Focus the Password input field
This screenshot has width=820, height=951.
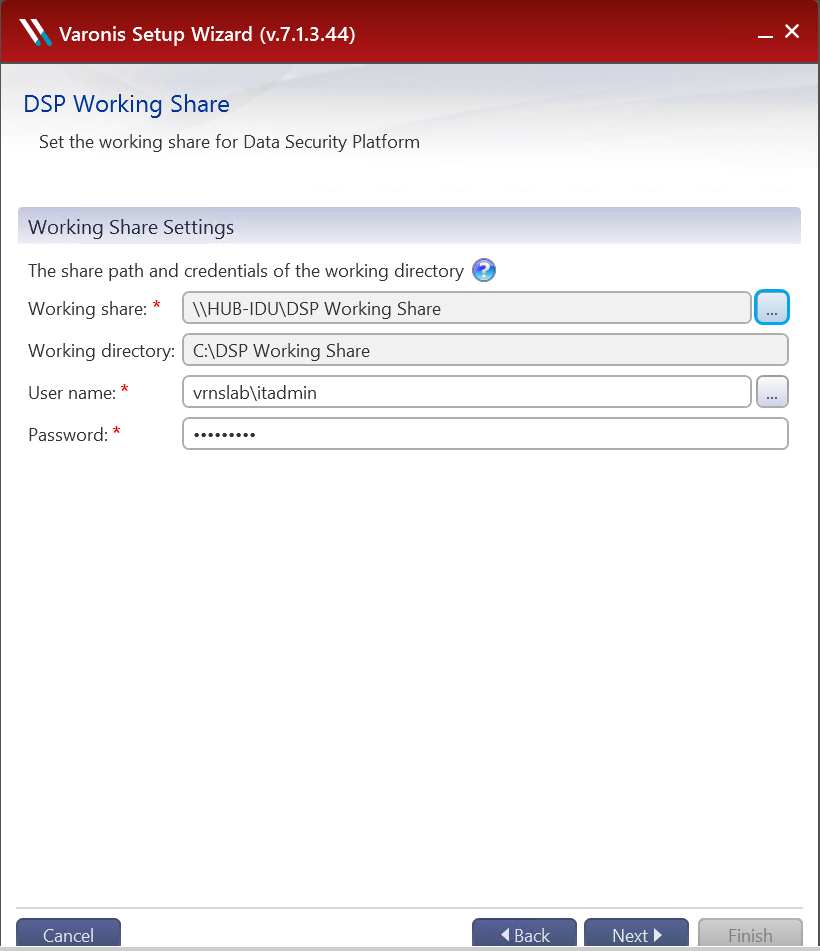pyautogui.click(x=485, y=434)
